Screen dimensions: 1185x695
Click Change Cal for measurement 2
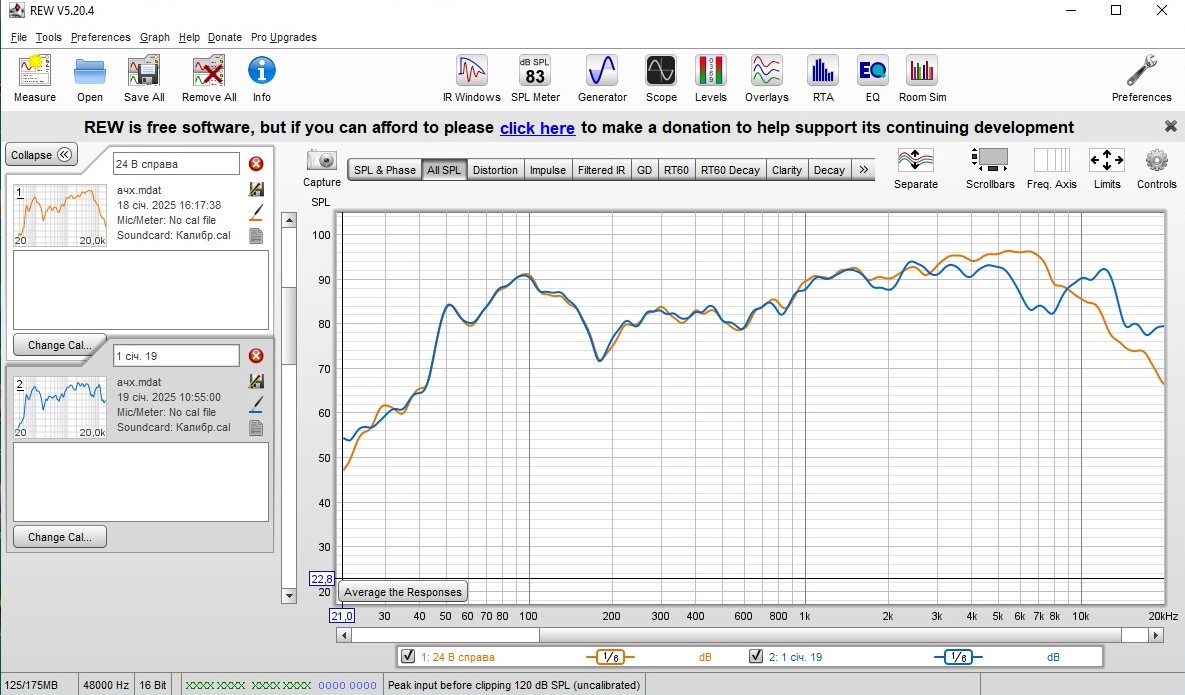coord(60,537)
